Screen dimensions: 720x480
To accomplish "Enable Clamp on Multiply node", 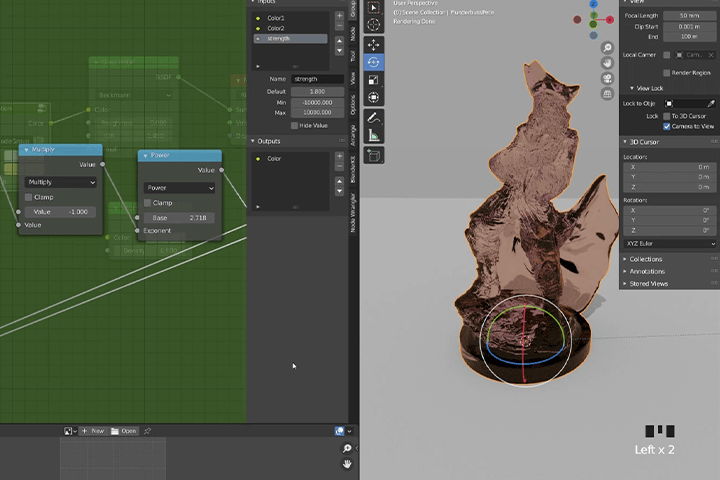I will pos(28,197).
